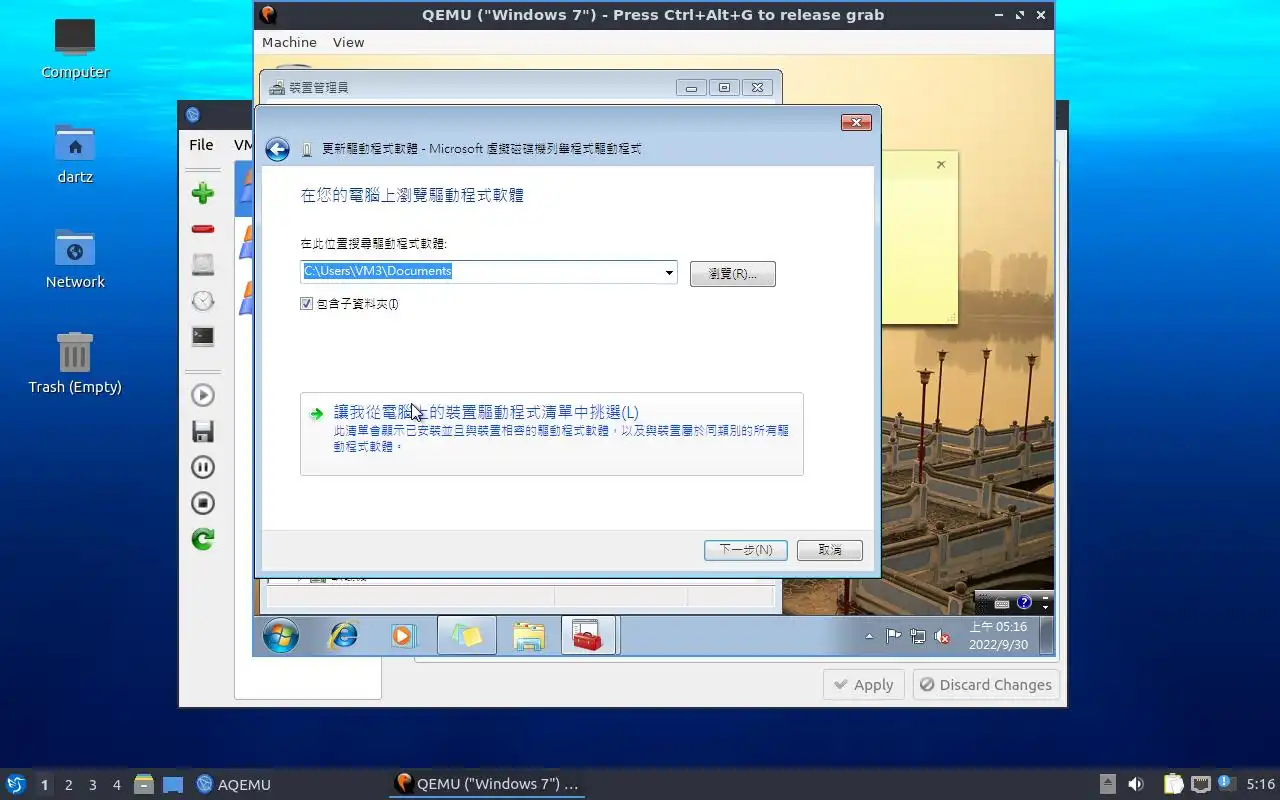Click host panel file manager icon
This screenshot has width=1280, height=800.
pos(144,784)
